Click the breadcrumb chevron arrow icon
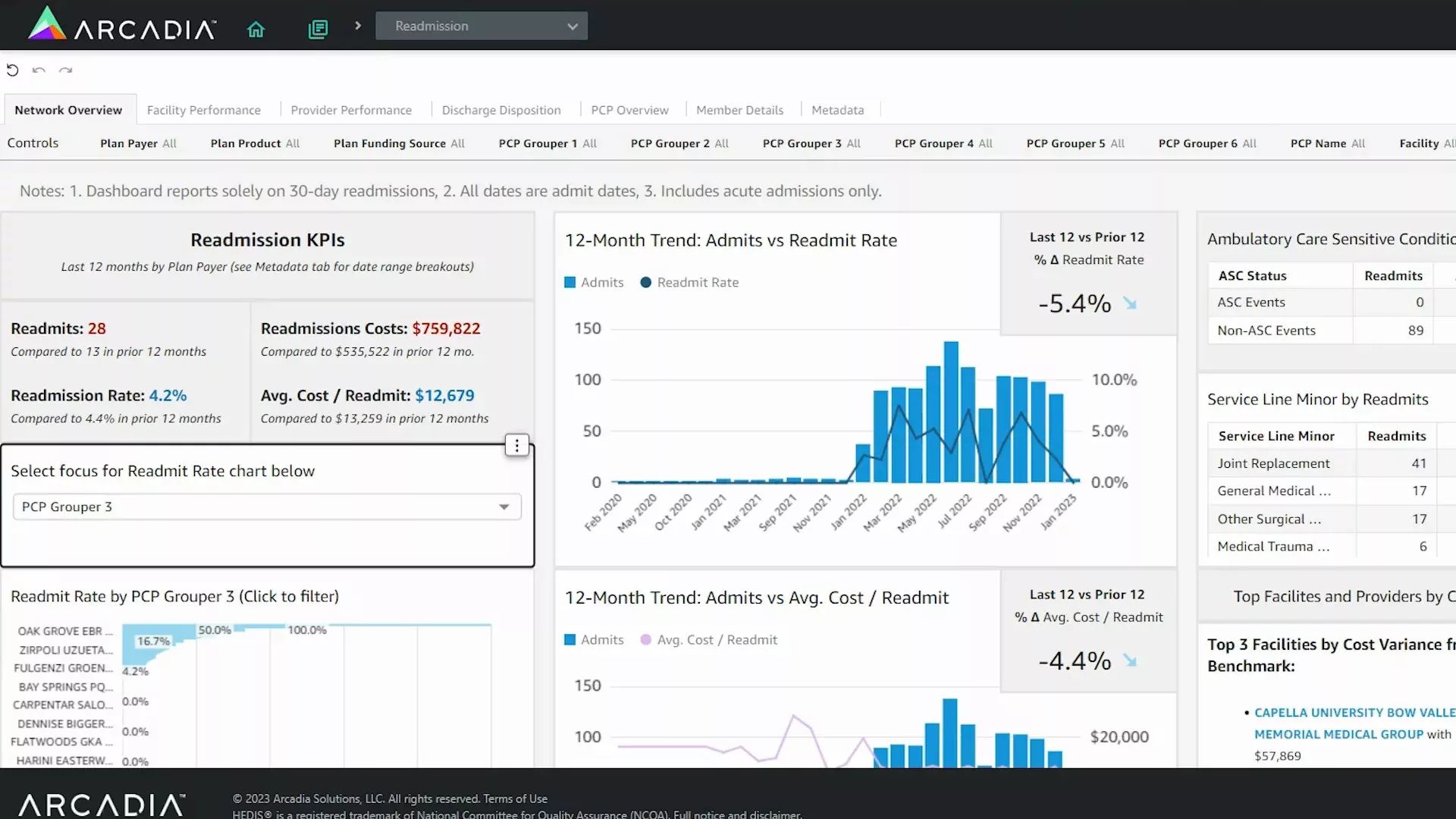 point(358,26)
